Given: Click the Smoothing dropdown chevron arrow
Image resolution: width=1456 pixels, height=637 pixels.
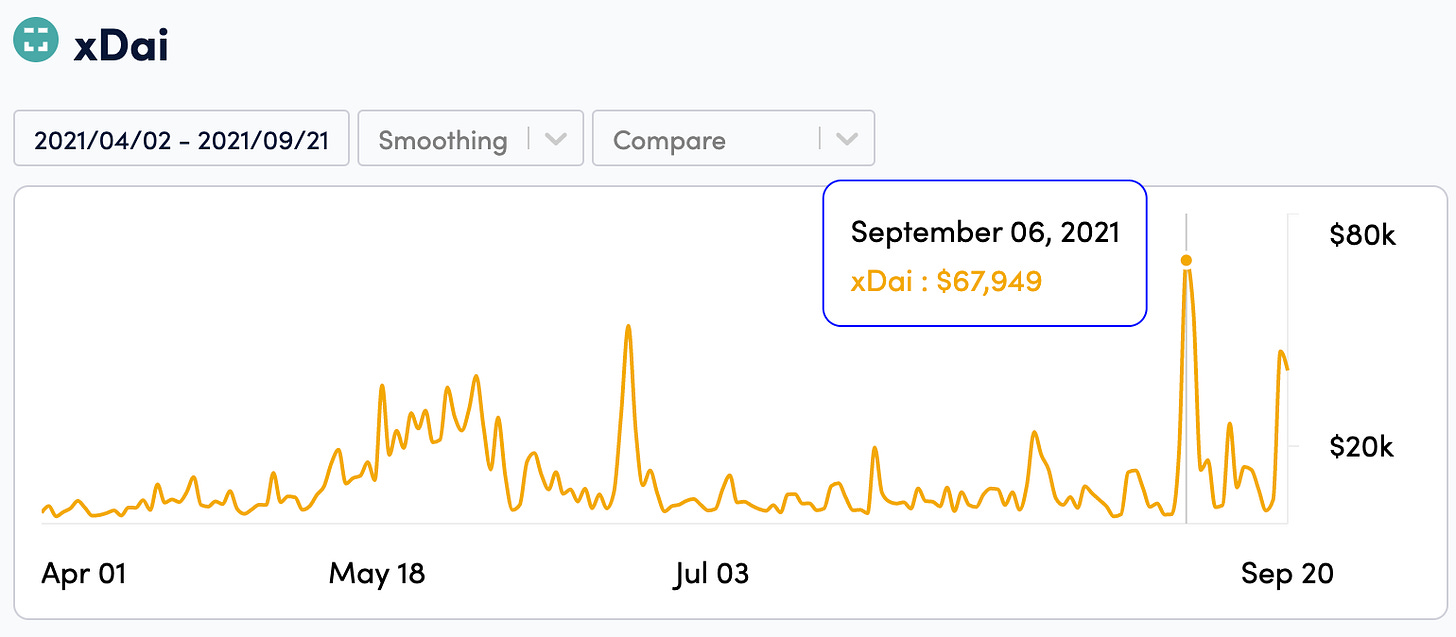Looking at the screenshot, I should (x=557, y=139).
